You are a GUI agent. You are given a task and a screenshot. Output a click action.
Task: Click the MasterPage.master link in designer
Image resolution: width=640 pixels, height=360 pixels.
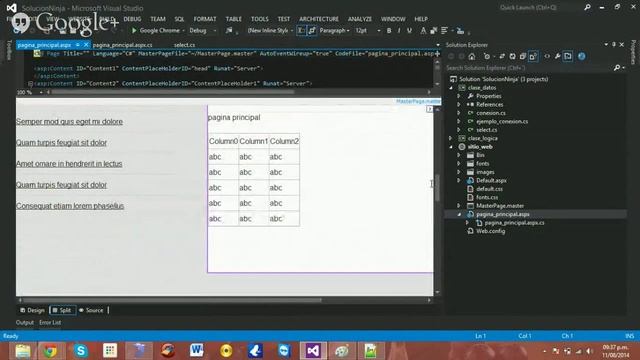(x=418, y=101)
